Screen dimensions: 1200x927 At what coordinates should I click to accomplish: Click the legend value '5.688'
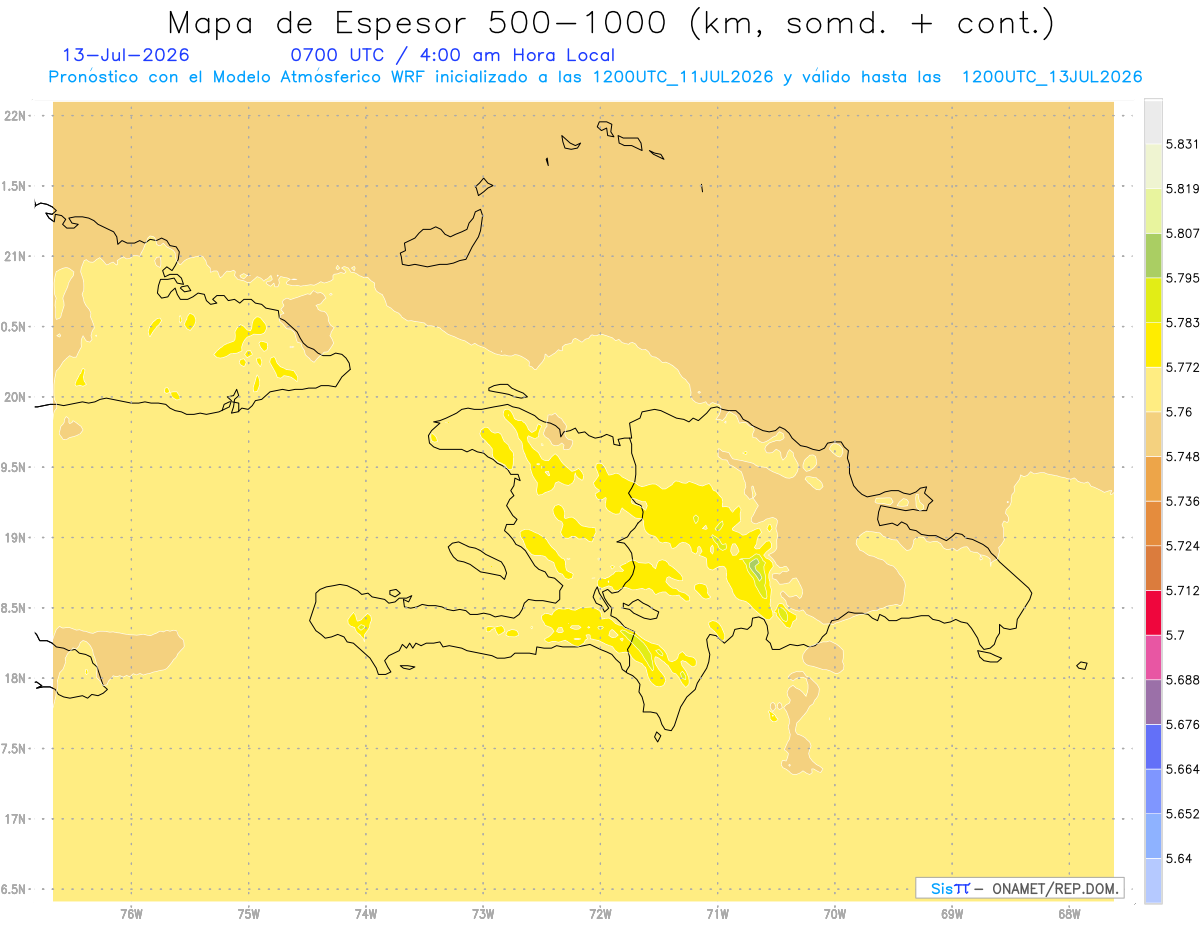pyautogui.click(x=1182, y=680)
